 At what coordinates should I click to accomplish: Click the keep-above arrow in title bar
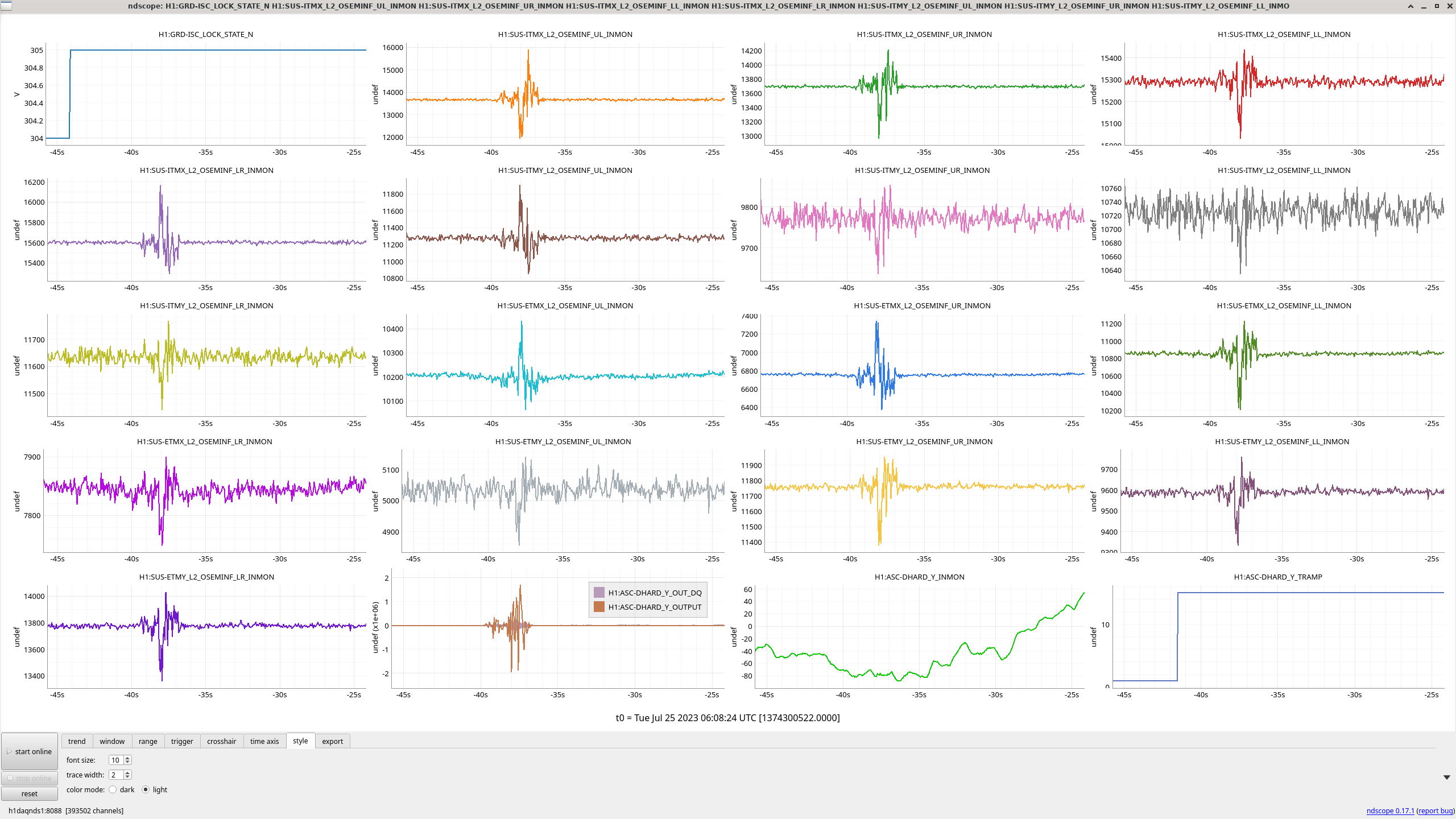coord(1410,6)
